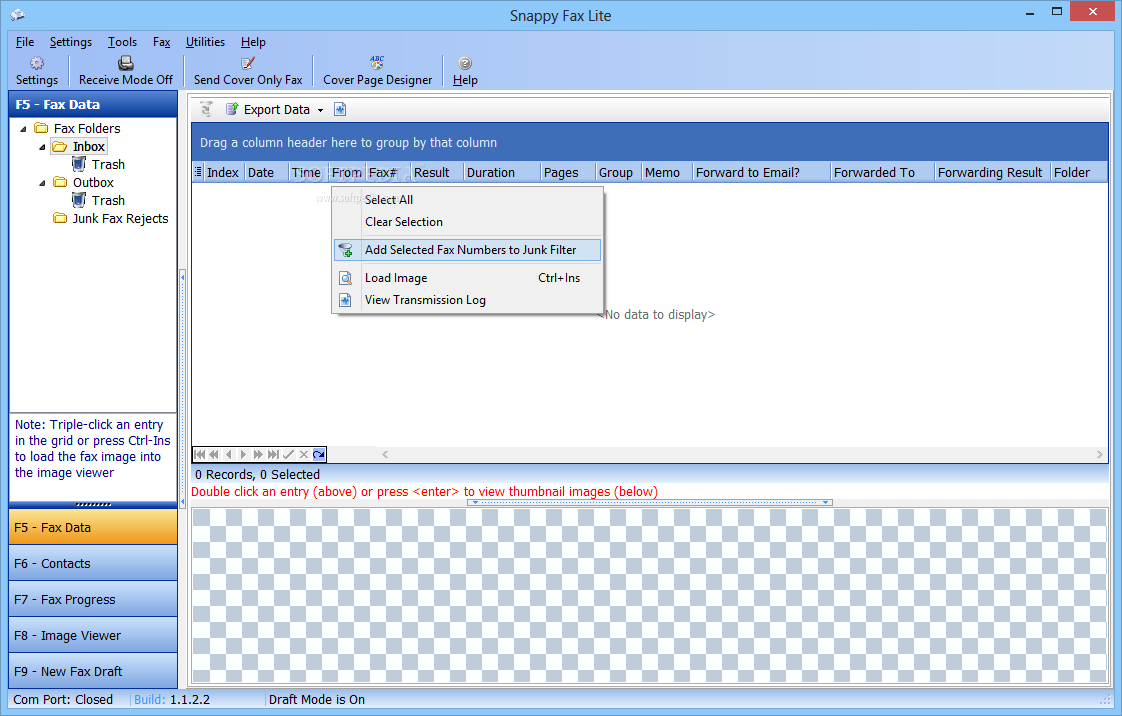1122x716 pixels.
Task: Switch to F8 - Image Viewer panel
Action: 93,635
